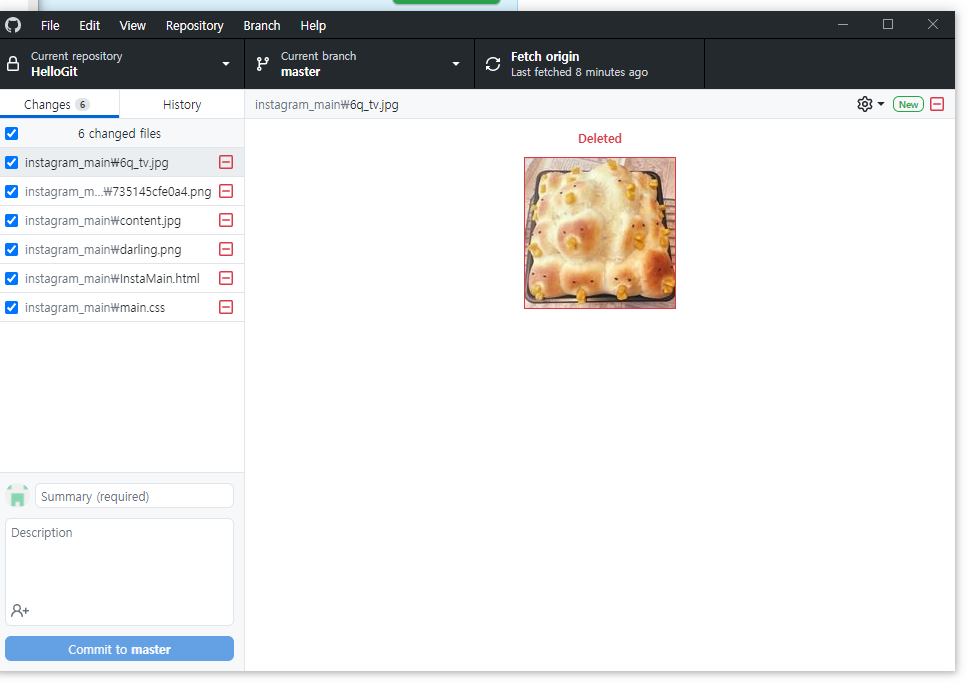Open diff settings gear icon

pos(865,104)
